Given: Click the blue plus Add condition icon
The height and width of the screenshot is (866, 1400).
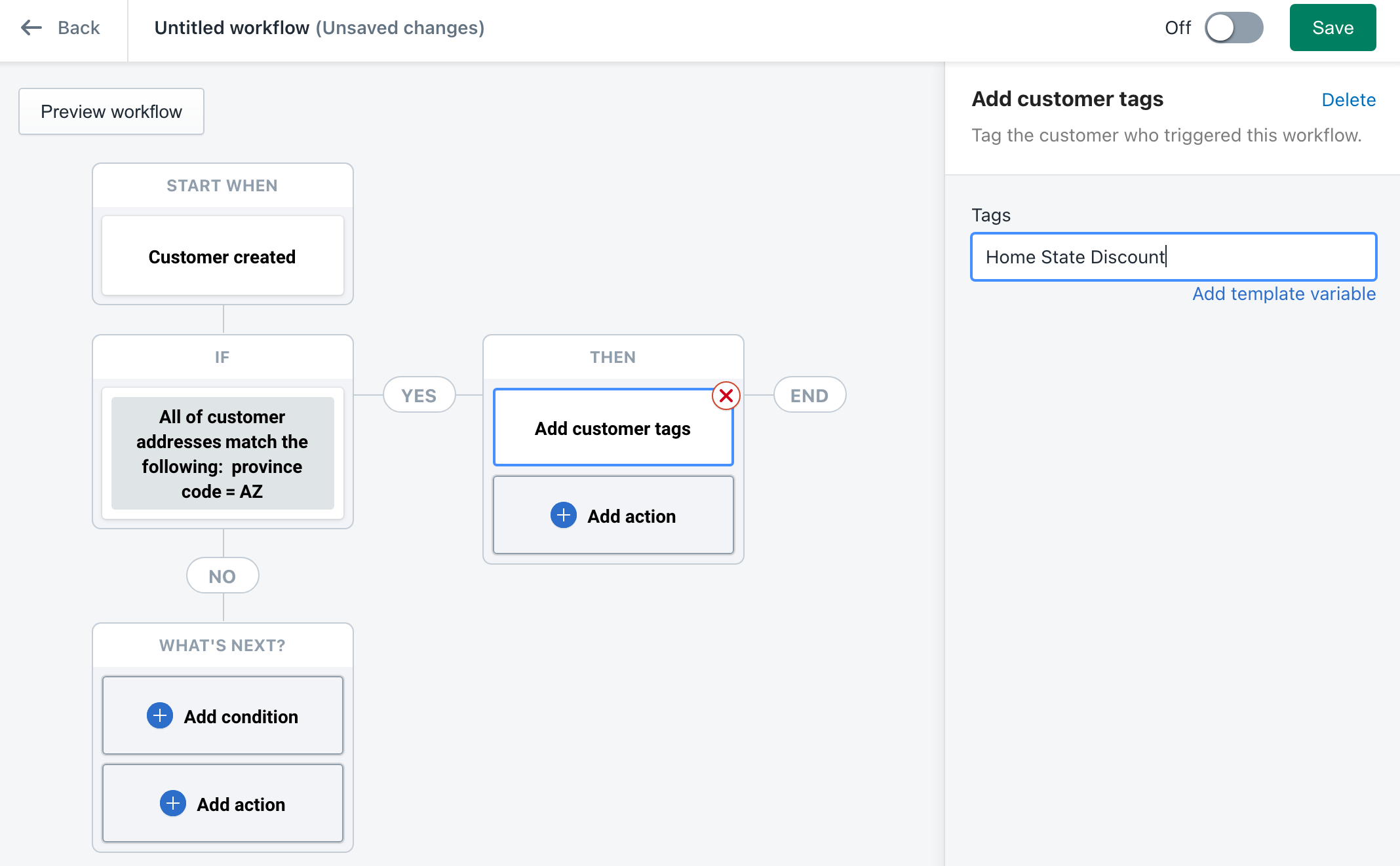Looking at the screenshot, I should [x=160, y=715].
